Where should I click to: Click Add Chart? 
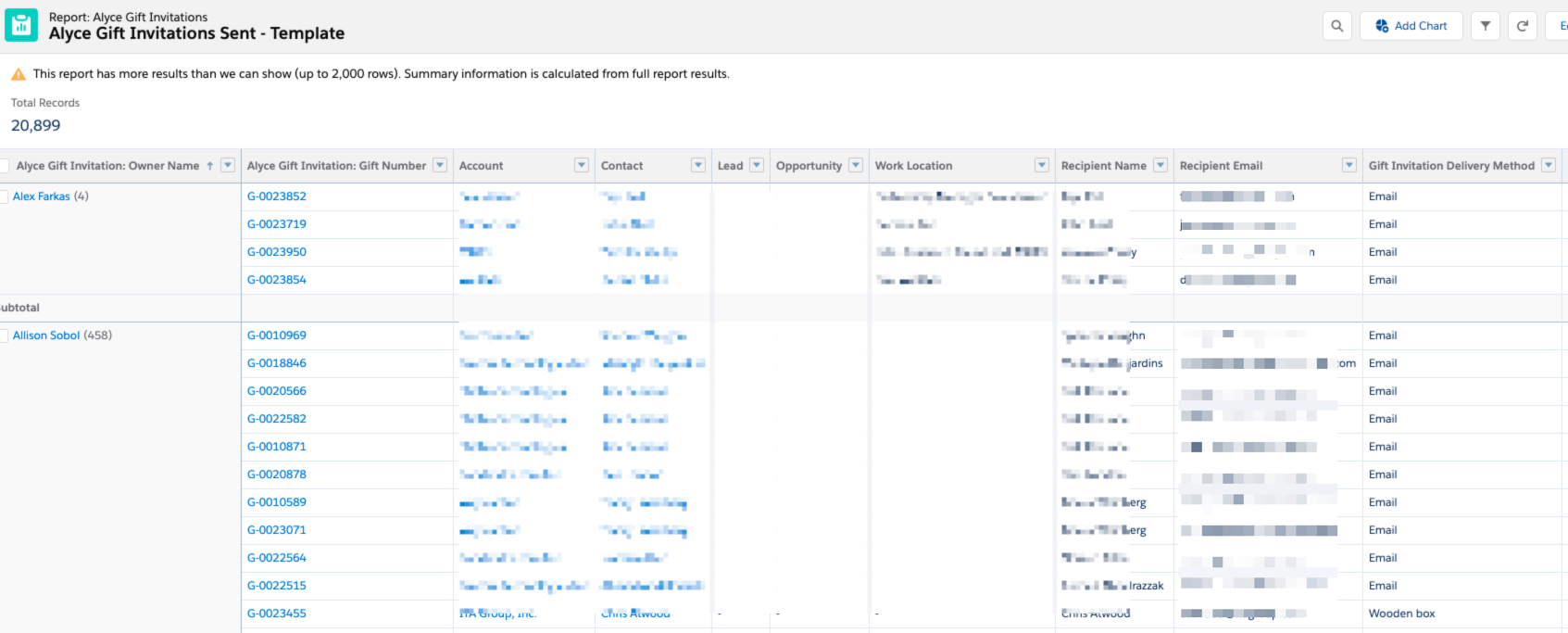coord(1411,26)
